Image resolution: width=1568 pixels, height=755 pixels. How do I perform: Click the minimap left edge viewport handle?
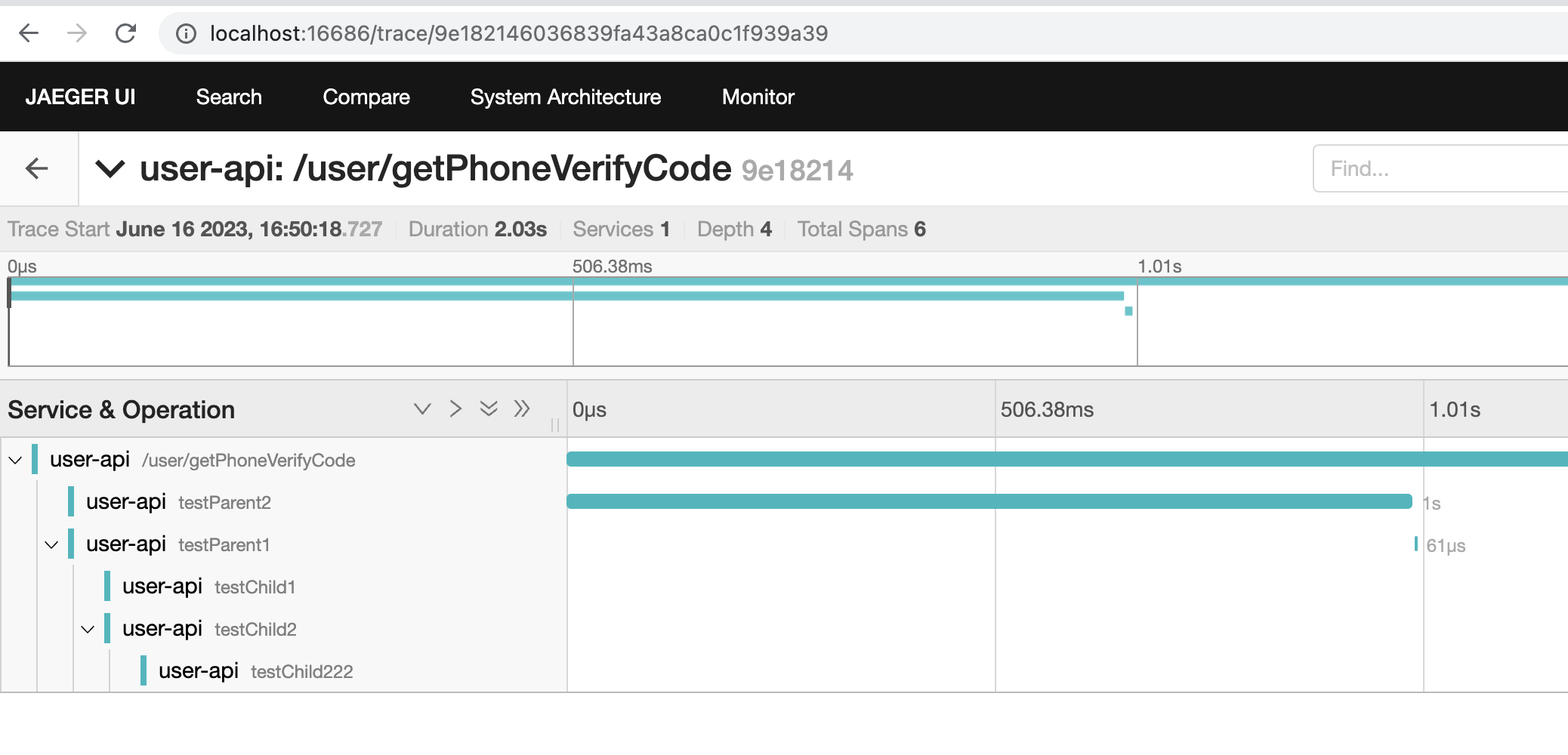(9, 293)
